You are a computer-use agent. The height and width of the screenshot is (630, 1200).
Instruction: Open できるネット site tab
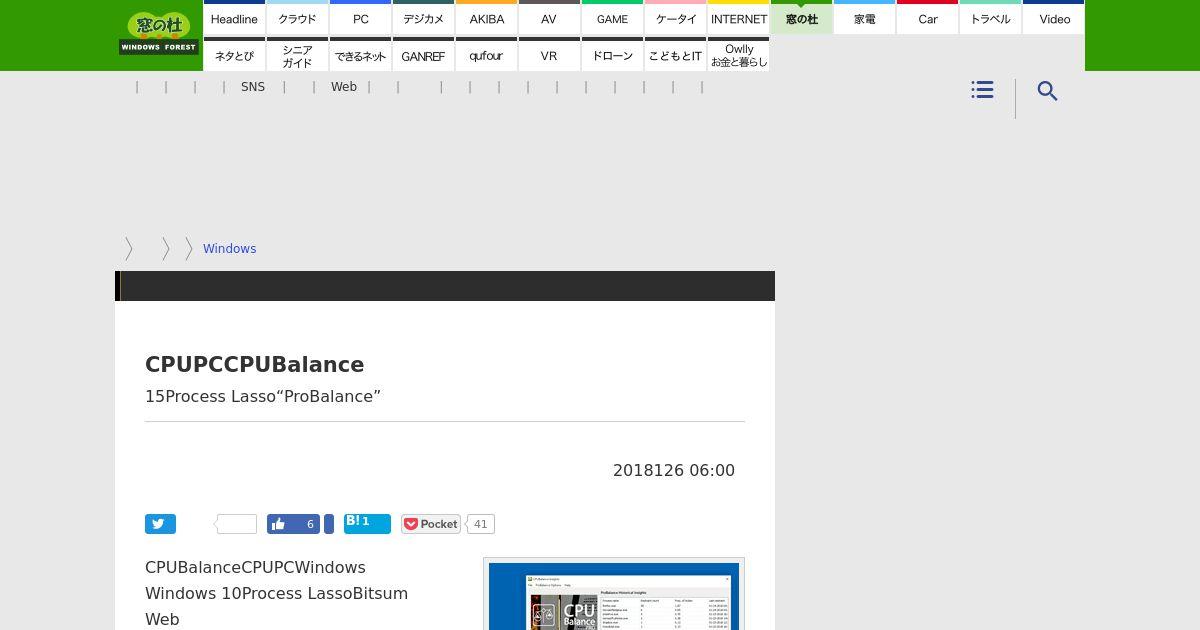[360, 55]
